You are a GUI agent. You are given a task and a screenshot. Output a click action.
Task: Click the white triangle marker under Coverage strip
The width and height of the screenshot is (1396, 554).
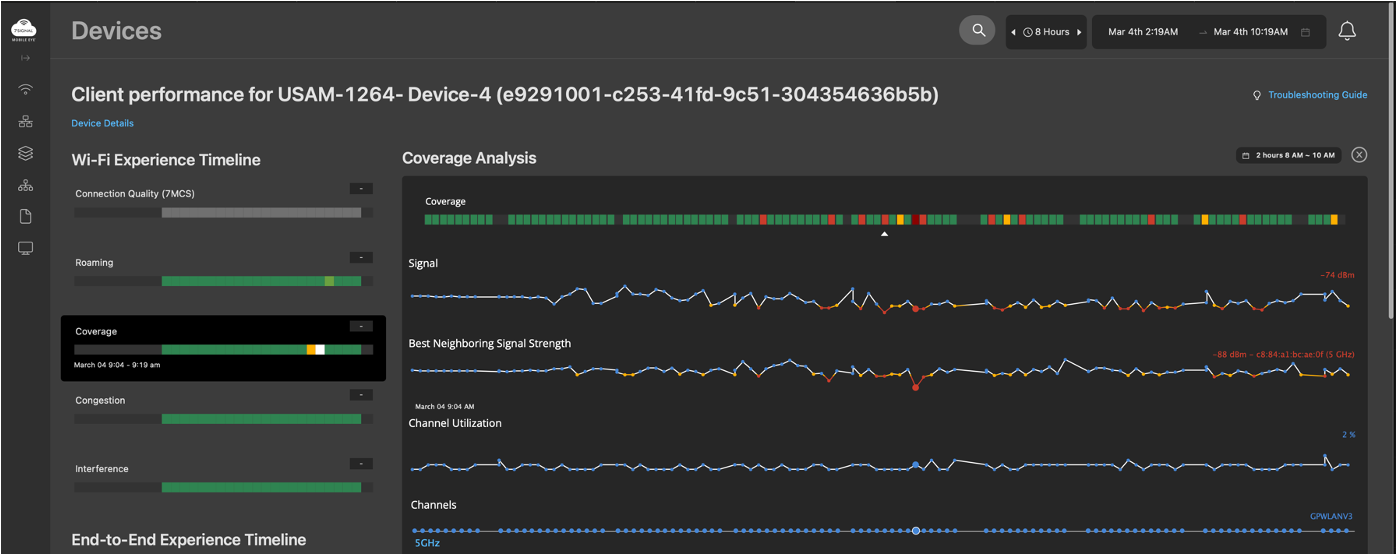[x=884, y=234]
